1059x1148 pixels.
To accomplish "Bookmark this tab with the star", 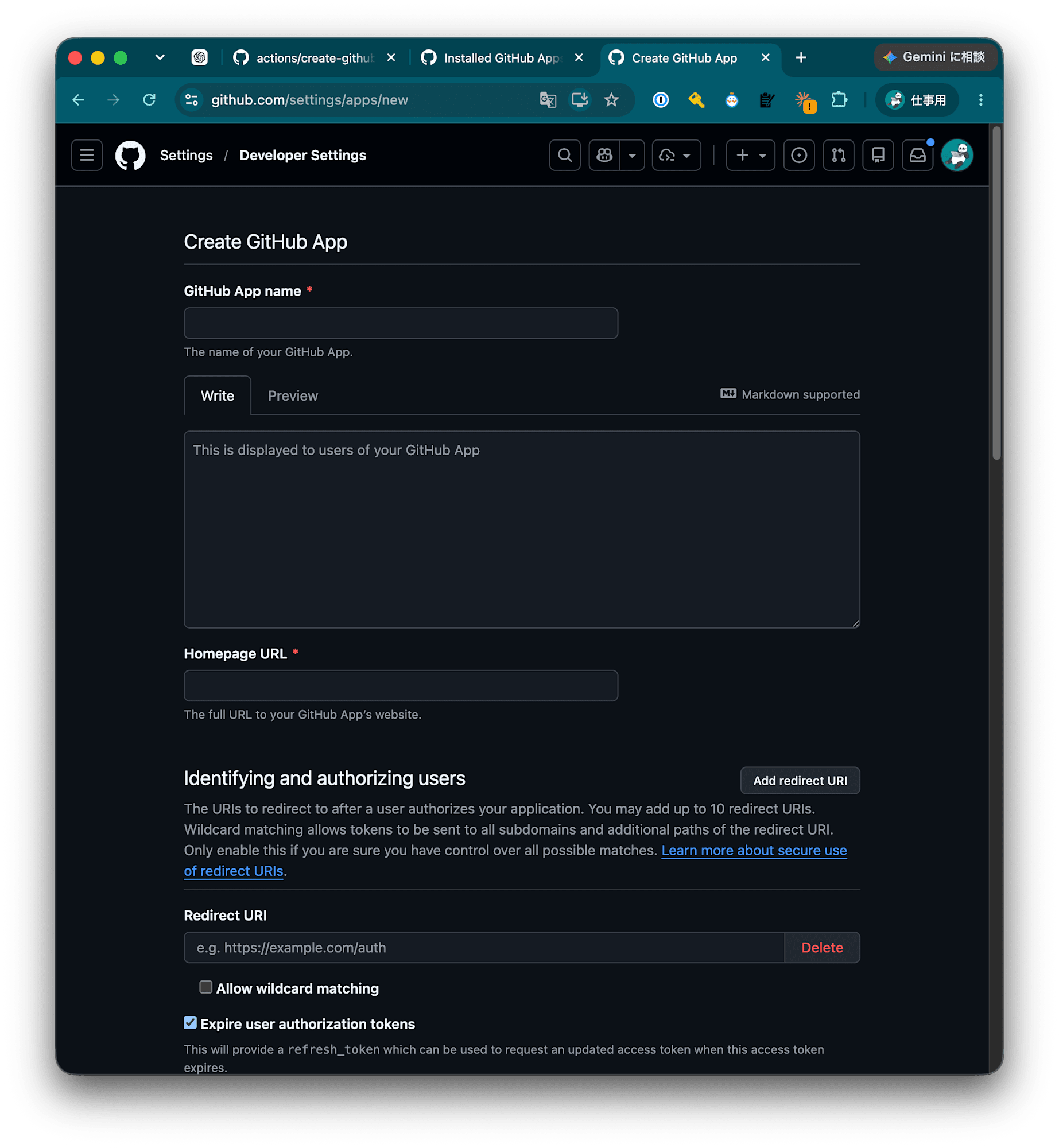I will (611, 100).
